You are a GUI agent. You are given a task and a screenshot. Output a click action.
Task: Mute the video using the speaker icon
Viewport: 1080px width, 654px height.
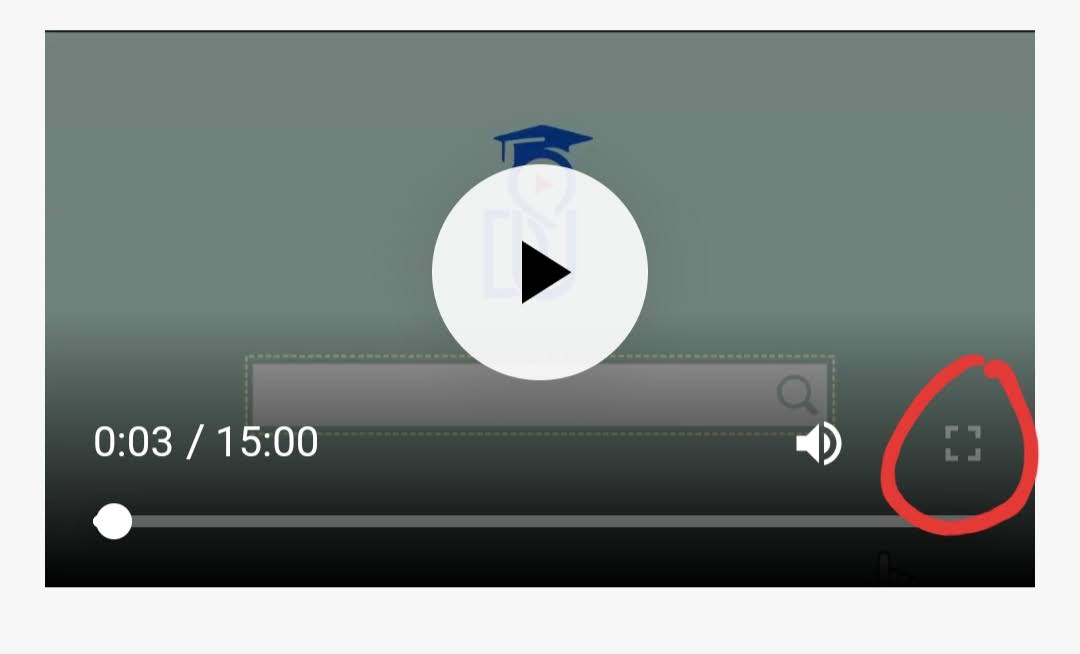[818, 443]
